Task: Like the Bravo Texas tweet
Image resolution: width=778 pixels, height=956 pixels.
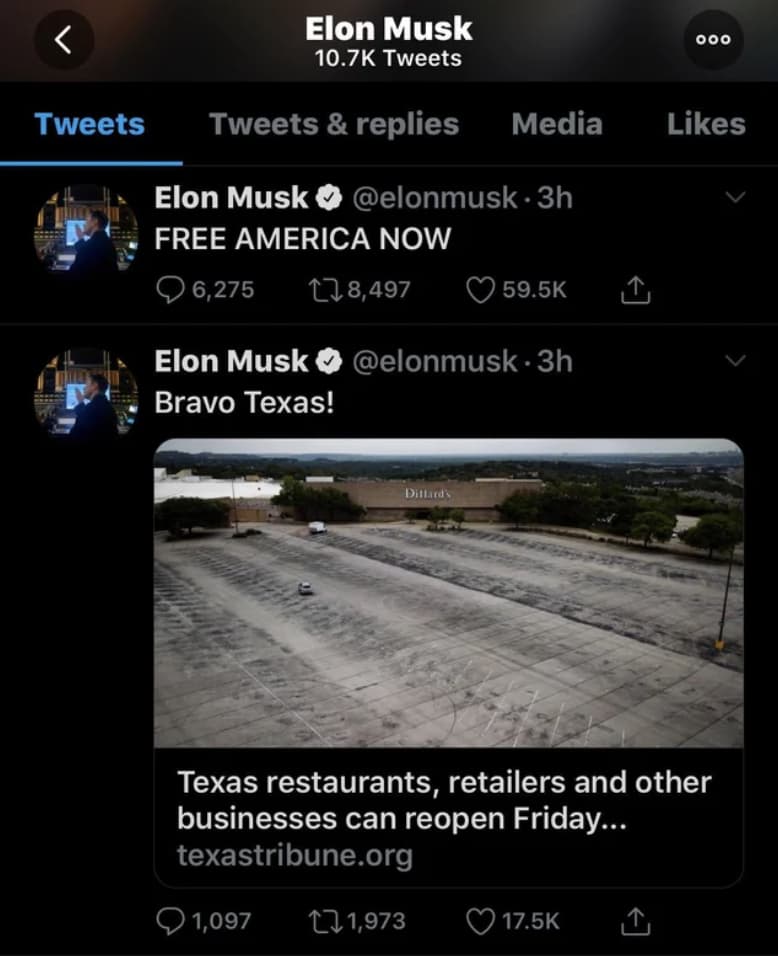Action: click(480, 921)
